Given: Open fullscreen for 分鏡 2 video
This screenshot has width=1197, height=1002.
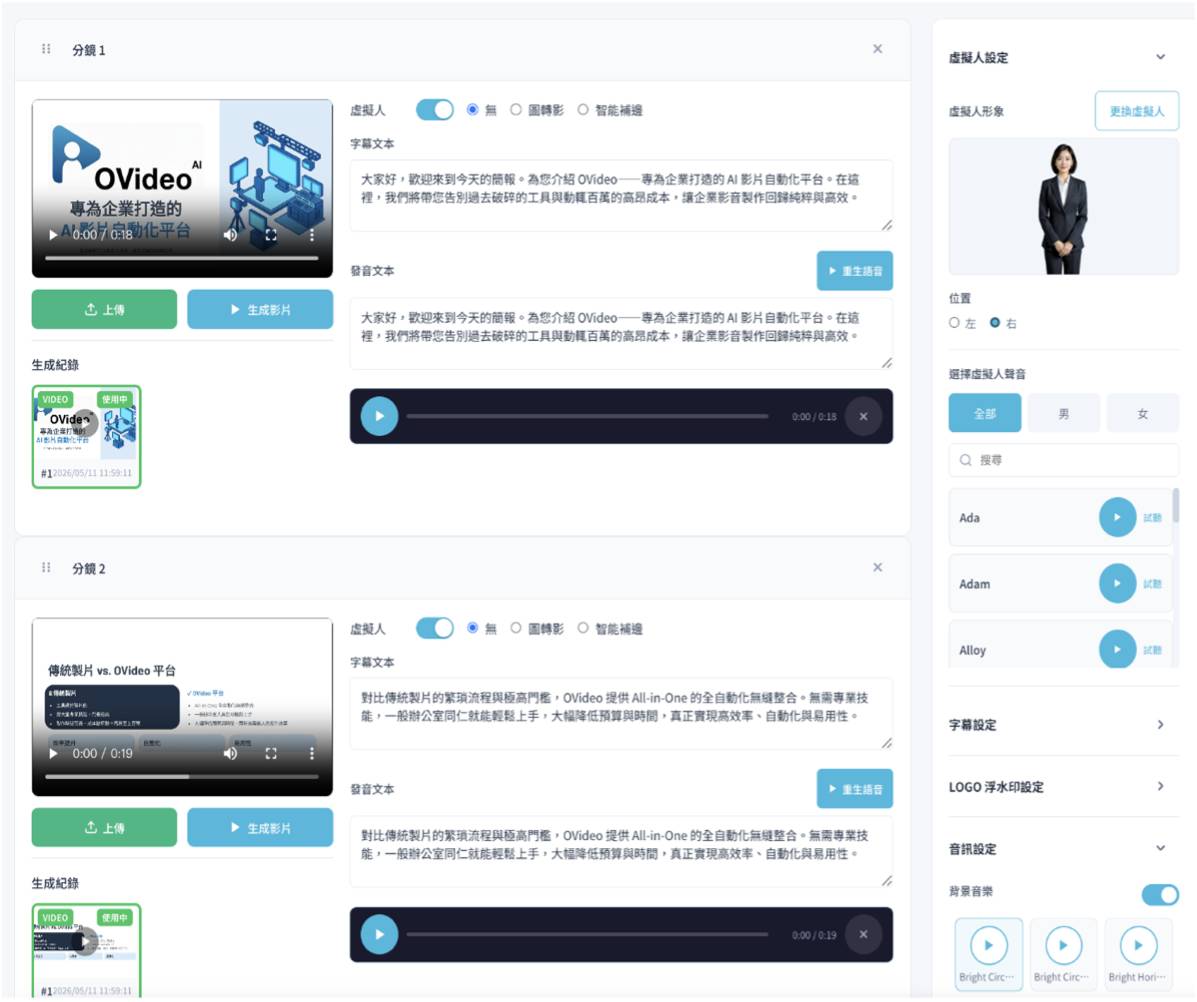Looking at the screenshot, I should [x=271, y=753].
